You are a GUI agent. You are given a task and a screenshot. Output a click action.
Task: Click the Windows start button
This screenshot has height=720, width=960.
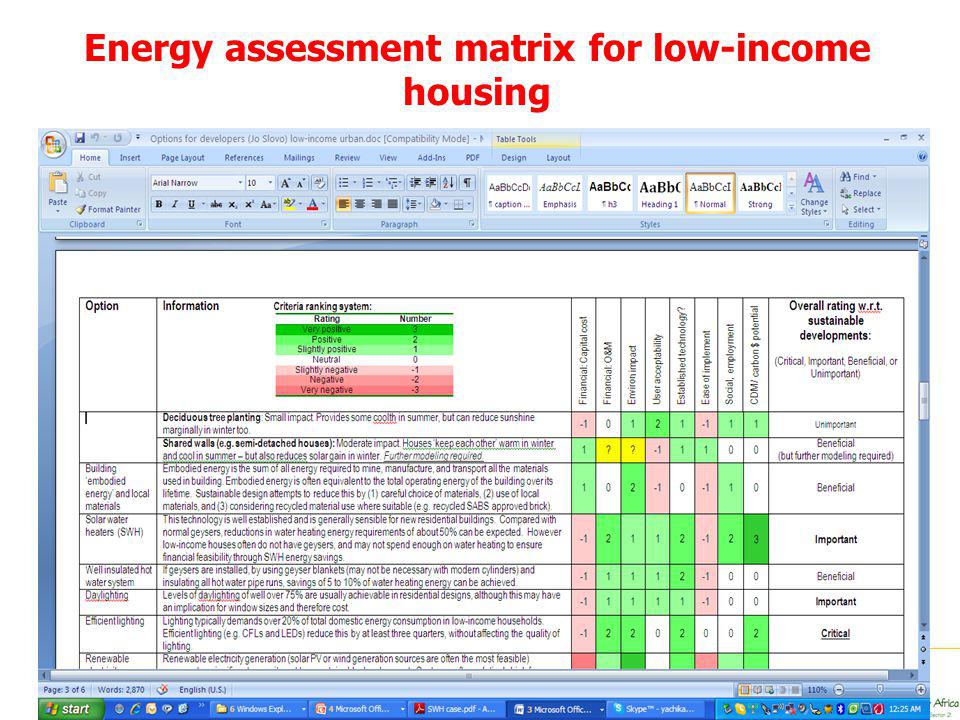point(70,709)
